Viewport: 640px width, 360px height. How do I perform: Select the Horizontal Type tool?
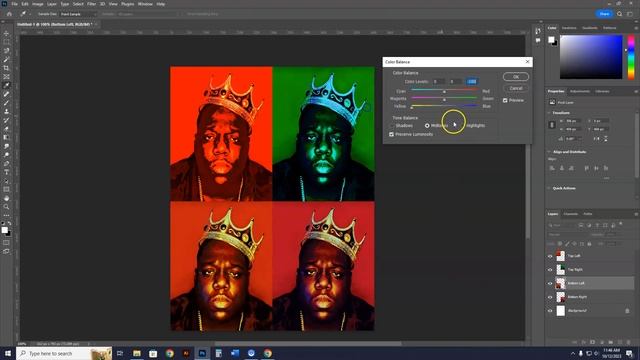pos(6,172)
